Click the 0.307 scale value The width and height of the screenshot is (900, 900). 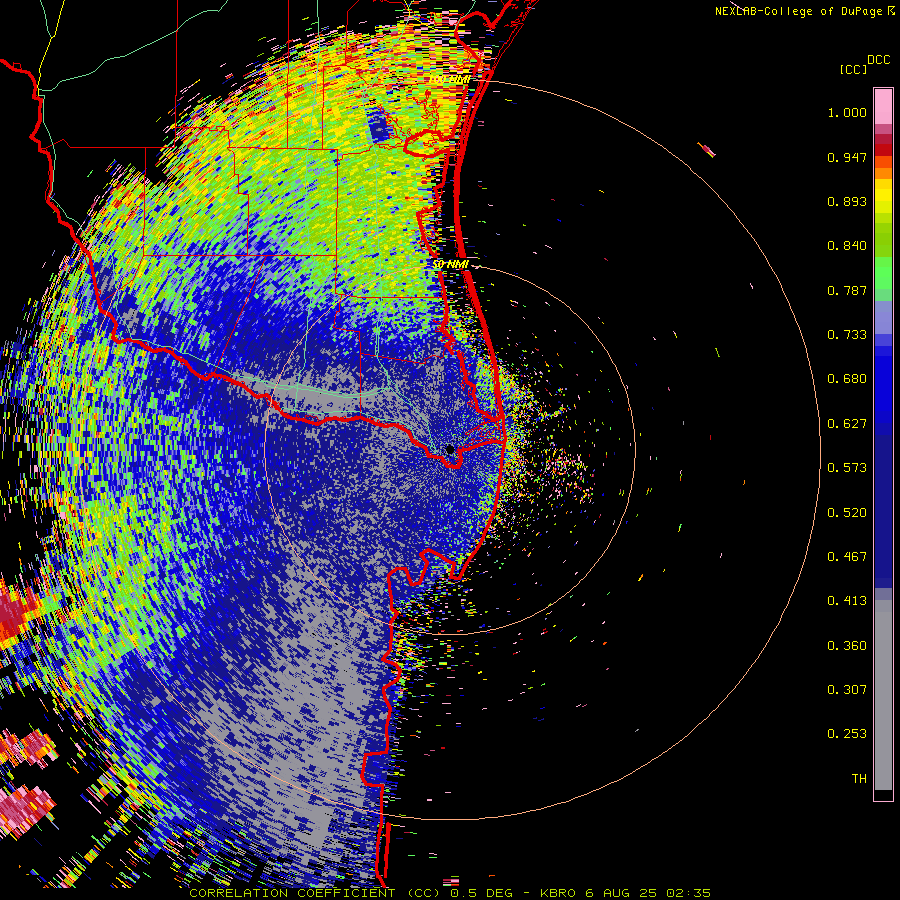click(847, 690)
